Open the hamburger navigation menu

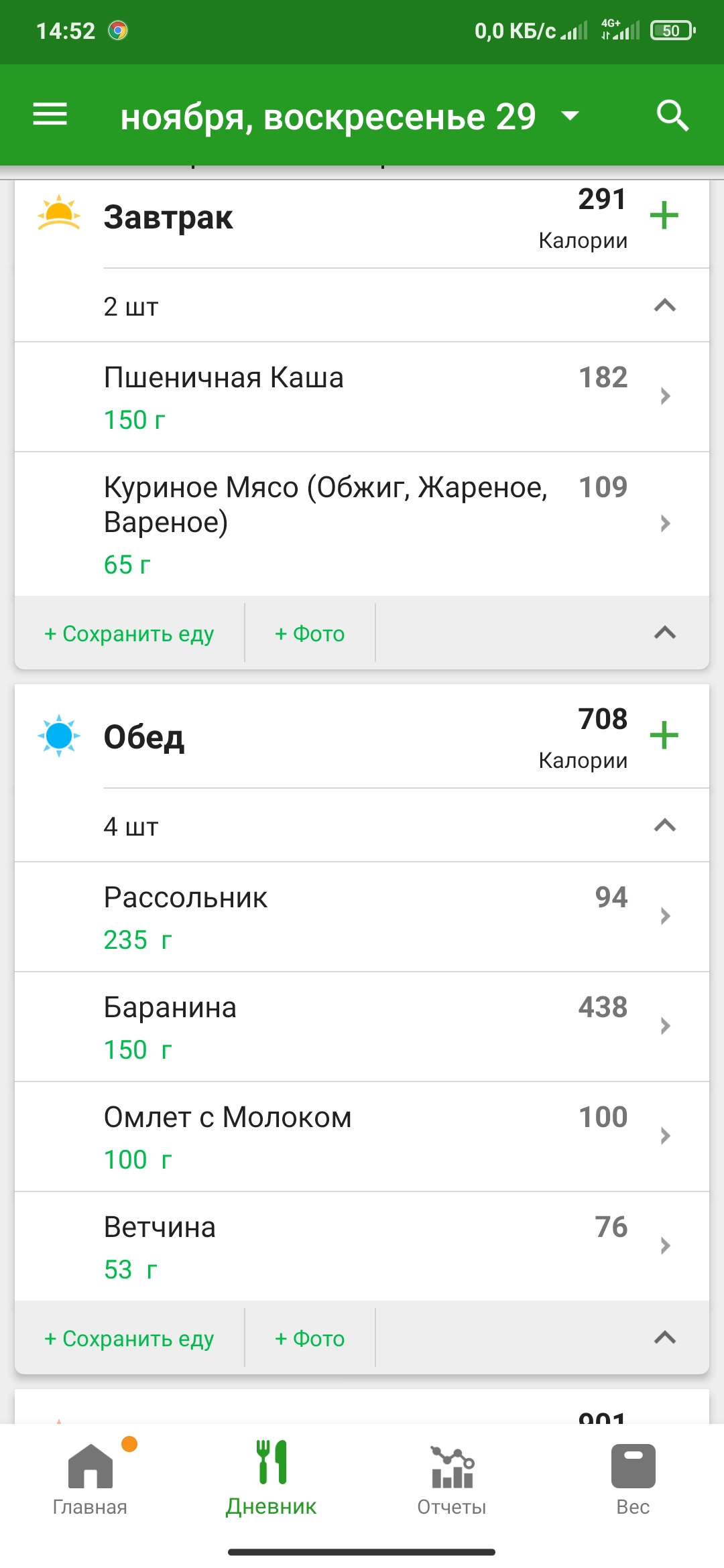coord(50,115)
